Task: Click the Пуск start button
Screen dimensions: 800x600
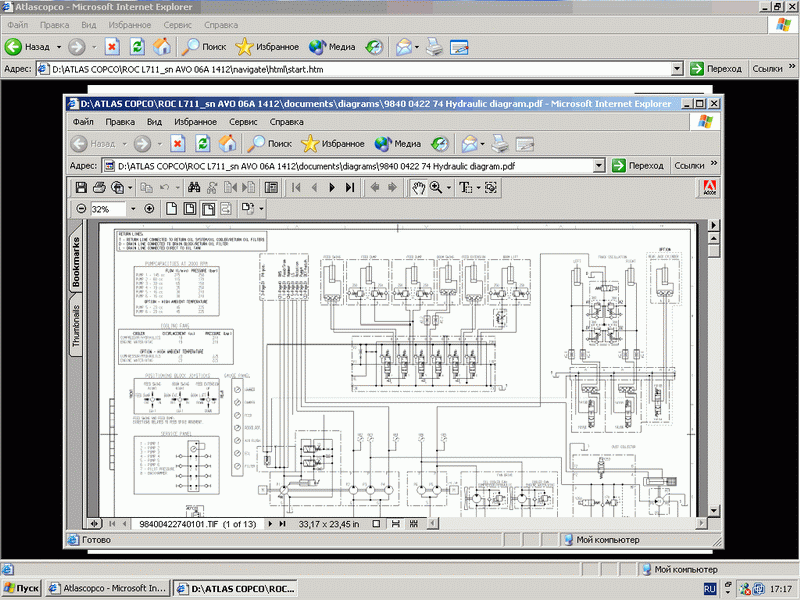Action: pos(22,589)
